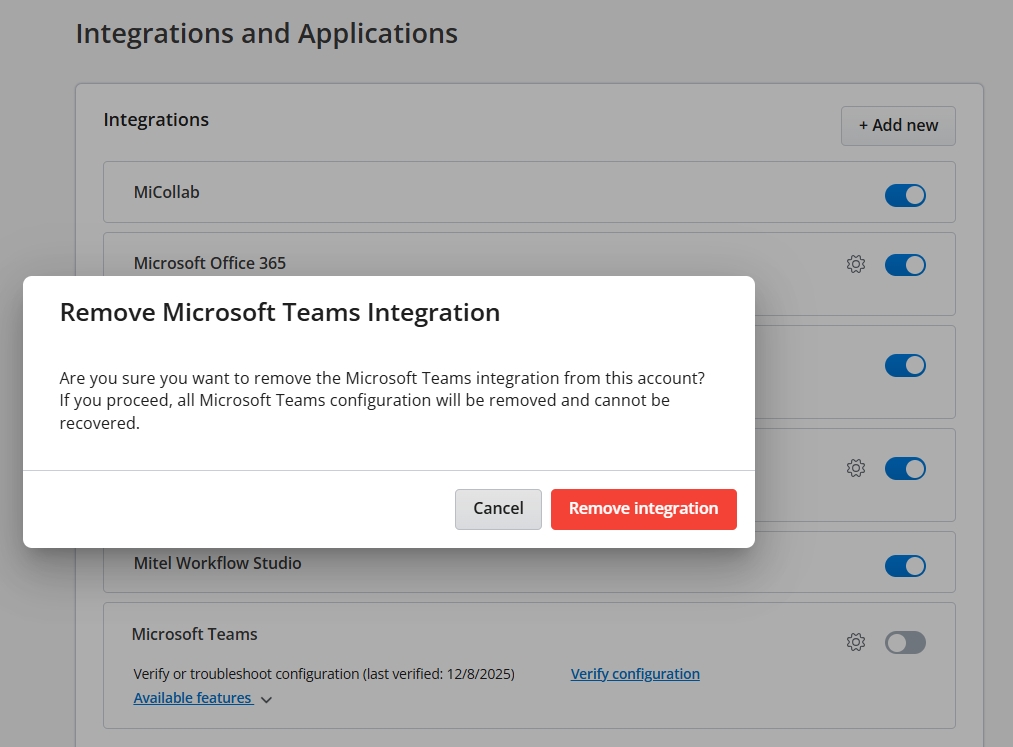
Task: Click the Add new integration button
Action: [x=898, y=125]
